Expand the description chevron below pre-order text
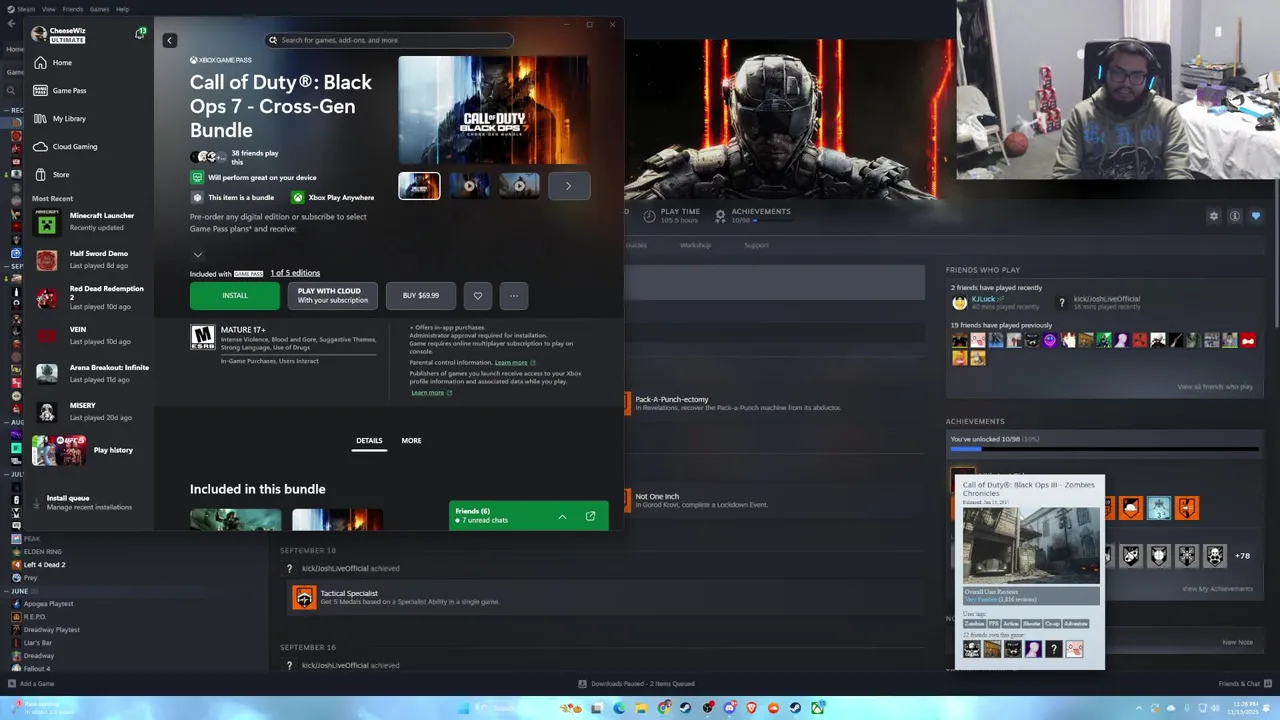Image resolution: width=1280 pixels, height=720 pixels. click(x=198, y=255)
